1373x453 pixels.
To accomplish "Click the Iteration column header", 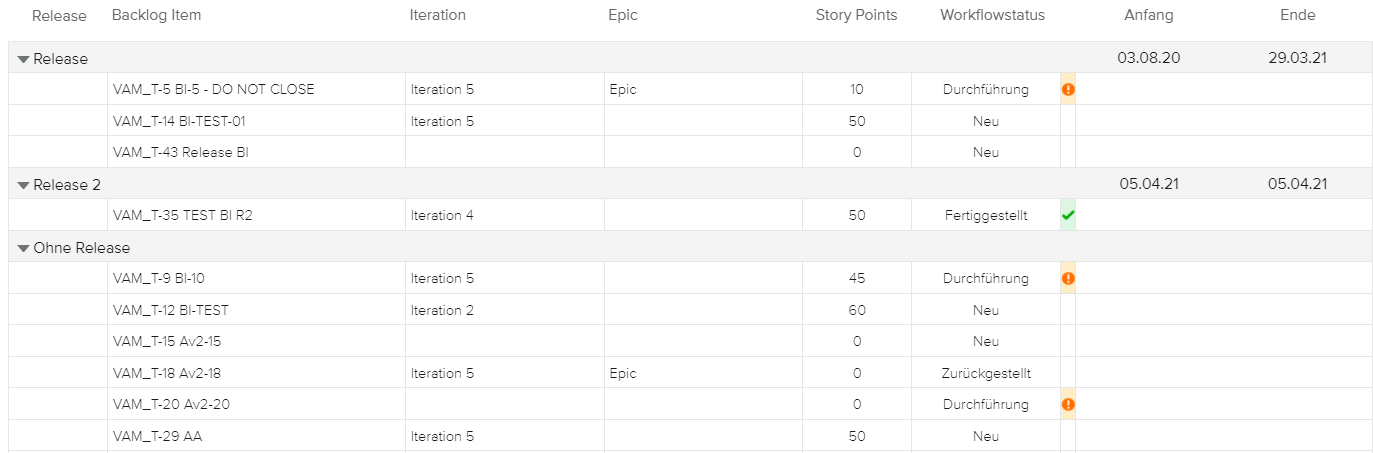I will [437, 15].
